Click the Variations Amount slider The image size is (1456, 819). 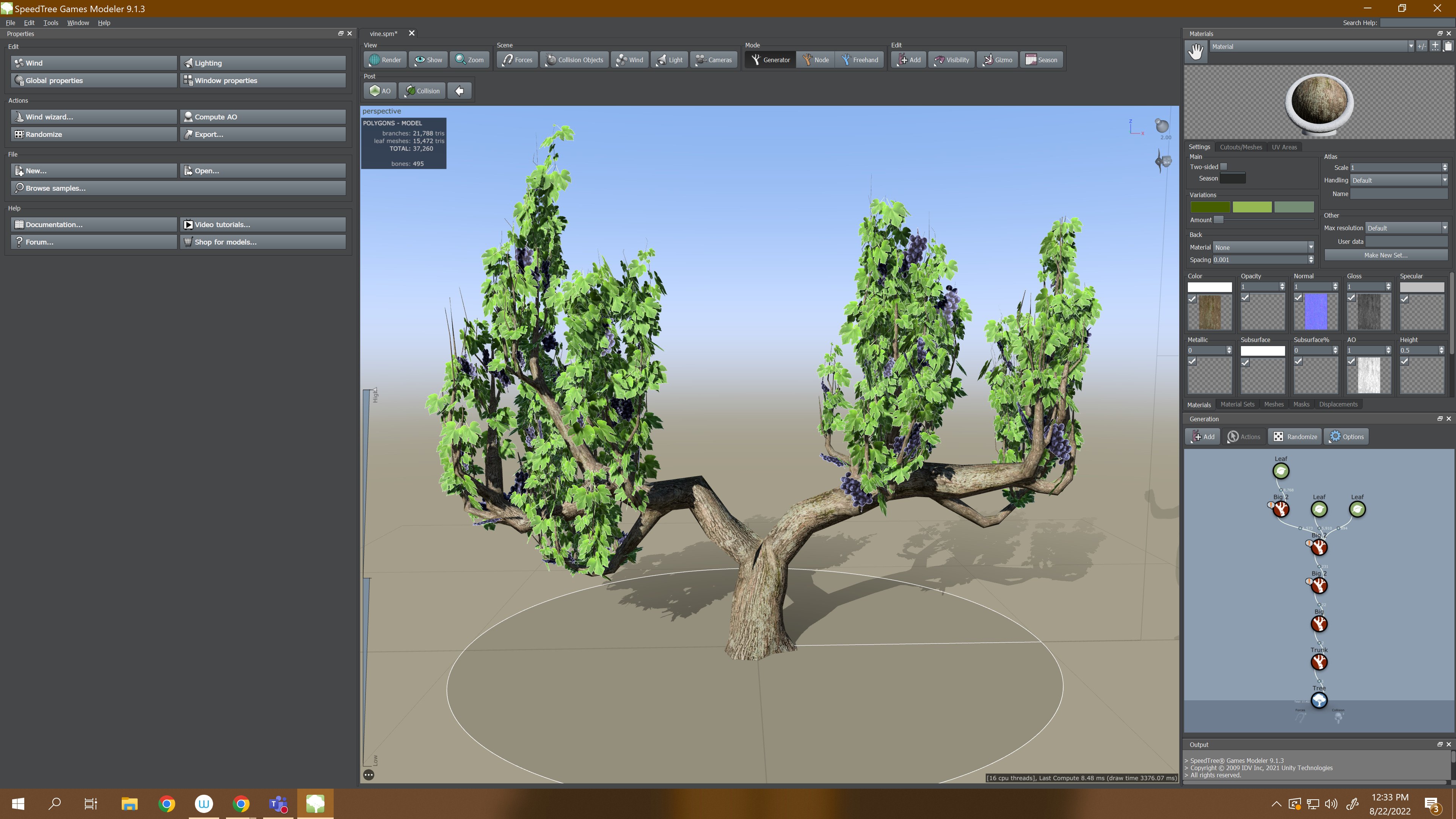point(1264,220)
